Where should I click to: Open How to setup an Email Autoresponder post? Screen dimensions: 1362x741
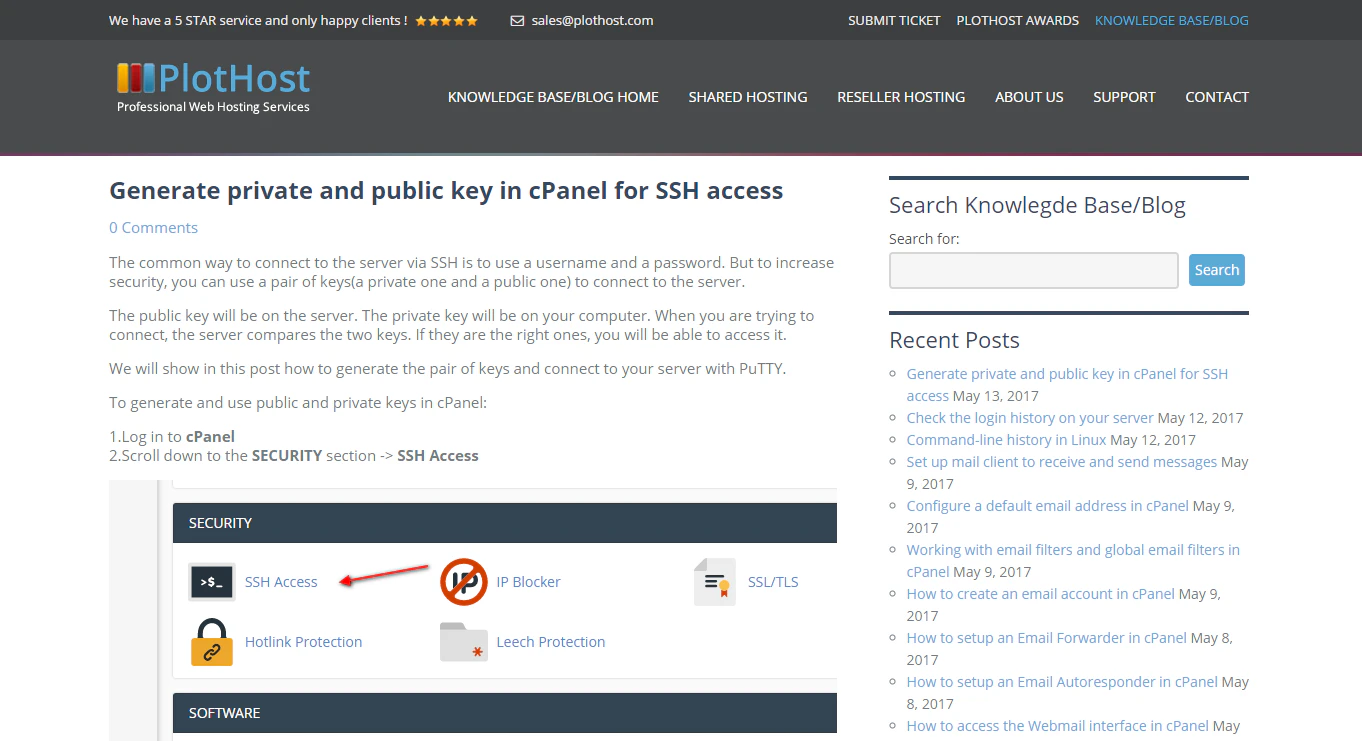click(1062, 682)
